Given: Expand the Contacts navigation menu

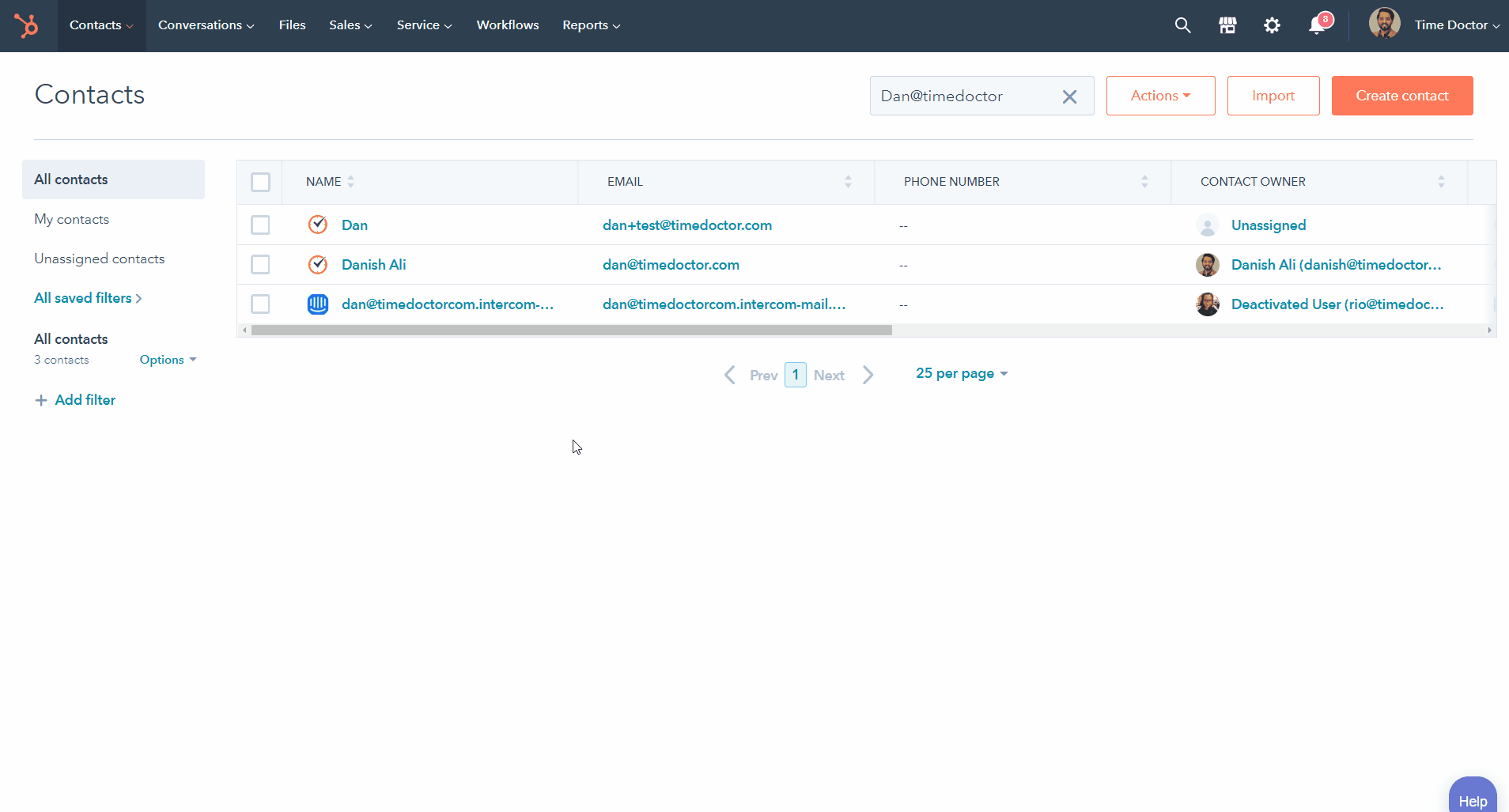Looking at the screenshot, I should tap(101, 25).
